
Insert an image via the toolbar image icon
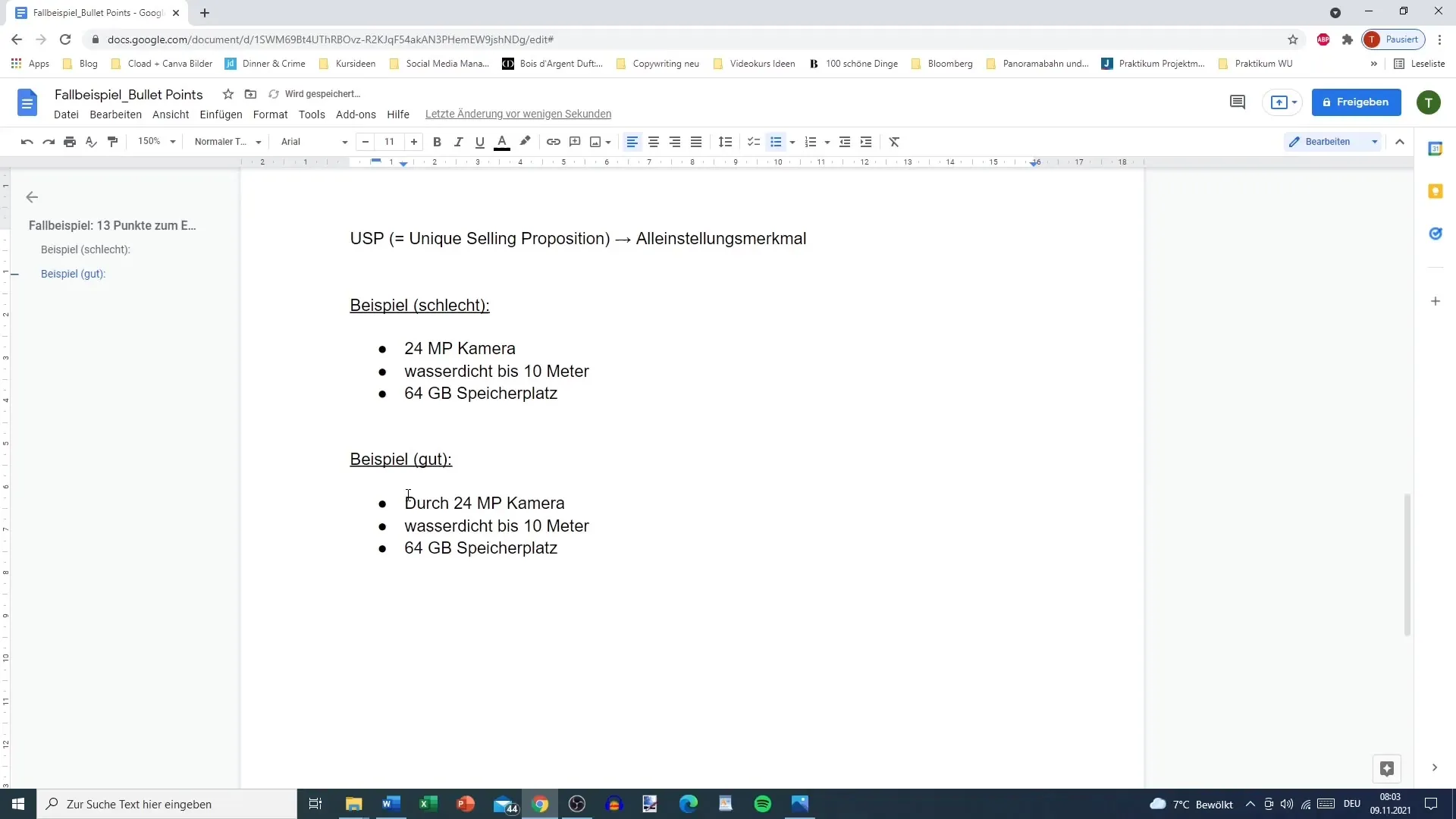pos(595,142)
